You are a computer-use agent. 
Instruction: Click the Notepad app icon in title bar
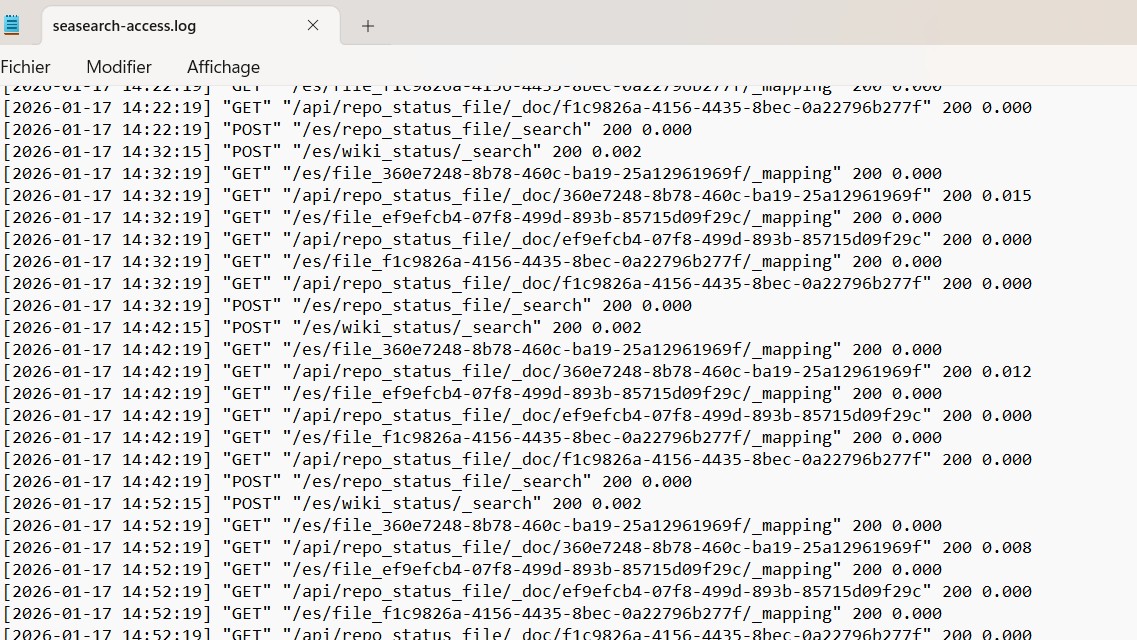11,25
